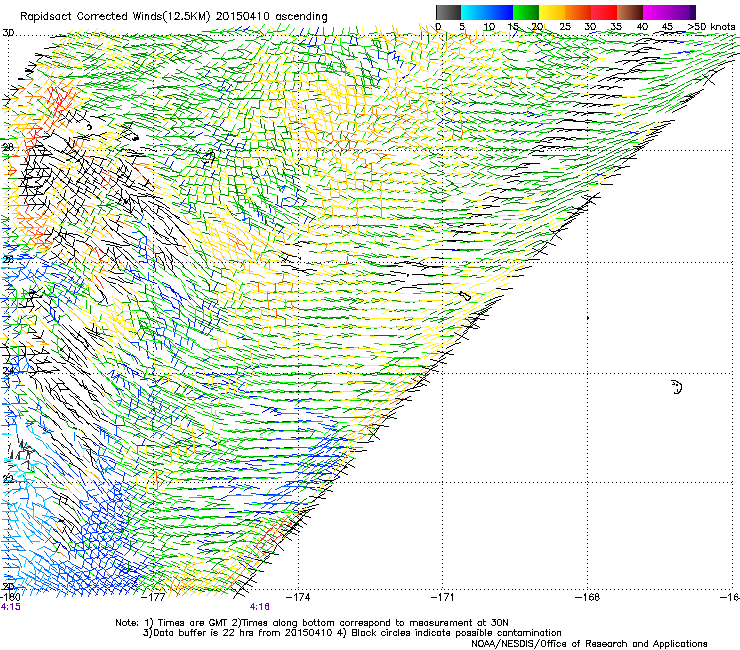The height and width of the screenshot is (650, 740).
Task: Click the legend value '10'
Action: coord(489,26)
